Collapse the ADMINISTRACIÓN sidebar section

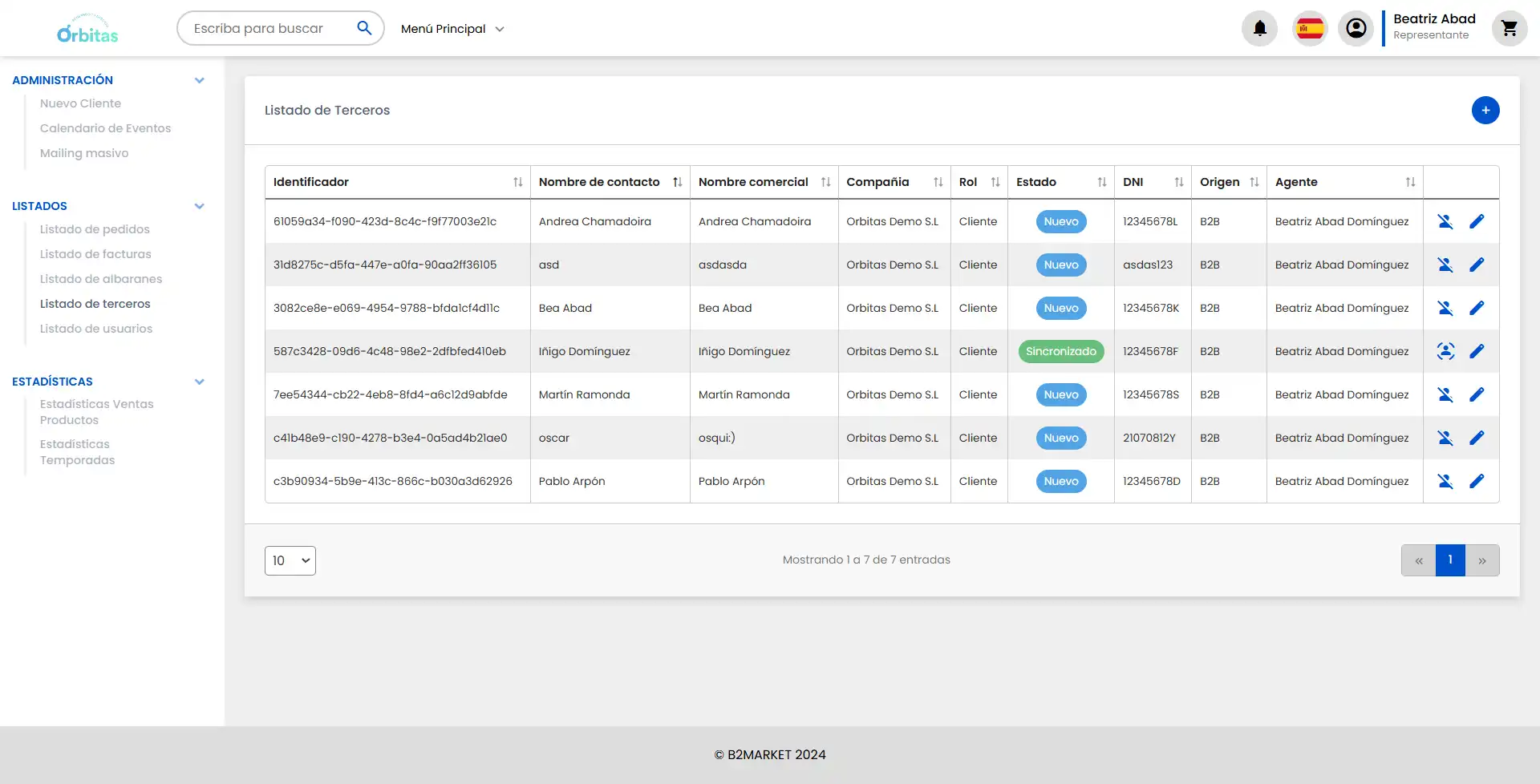[x=199, y=80]
